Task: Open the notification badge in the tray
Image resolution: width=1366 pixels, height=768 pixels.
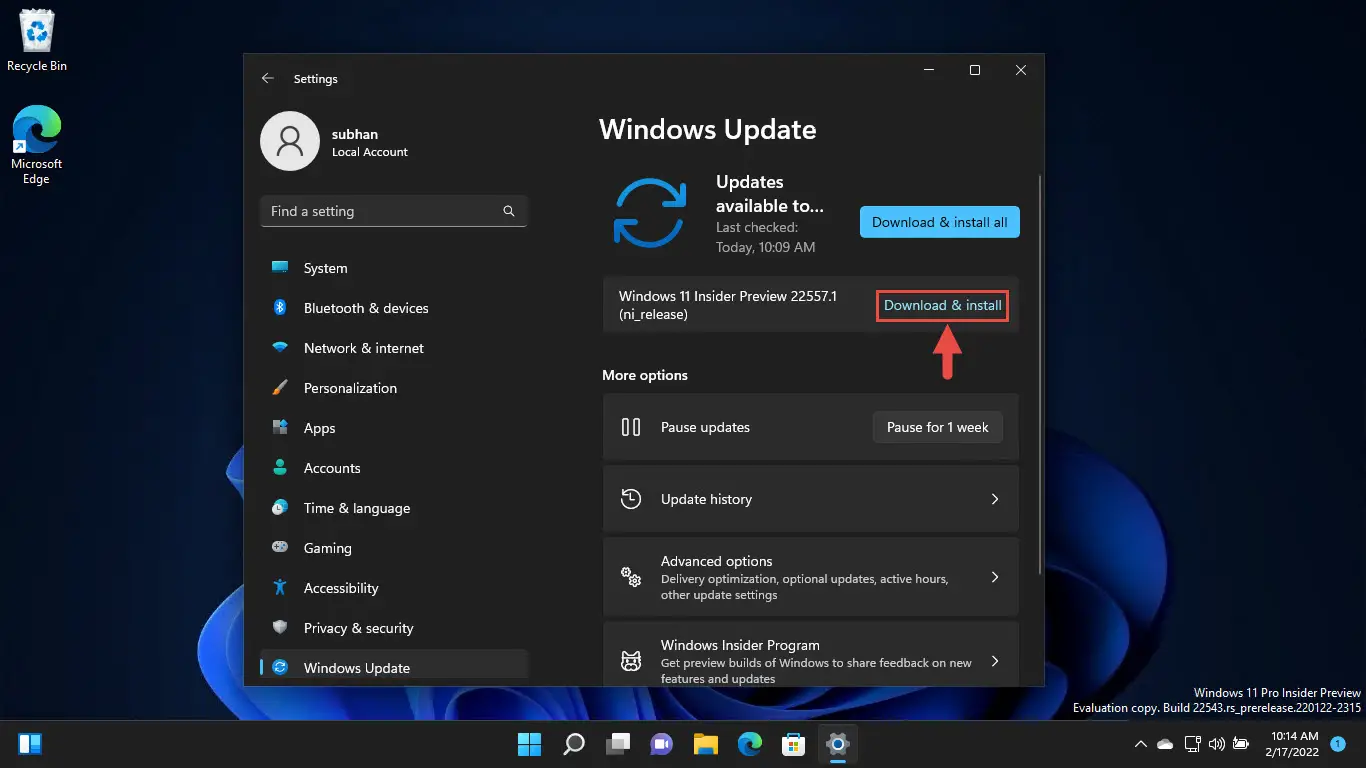Action: 1338,744
